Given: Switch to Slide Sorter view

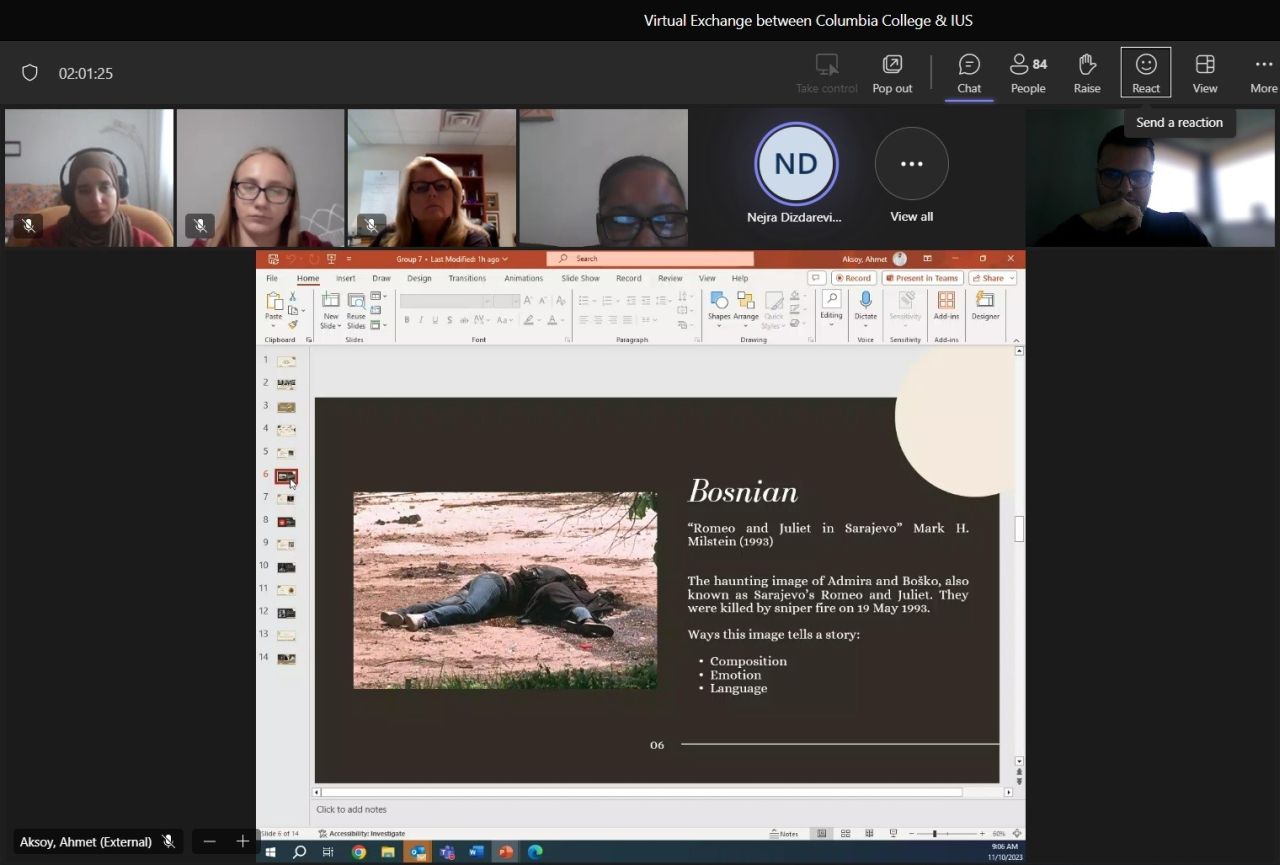Looking at the screenshot, I should [845, 833].
